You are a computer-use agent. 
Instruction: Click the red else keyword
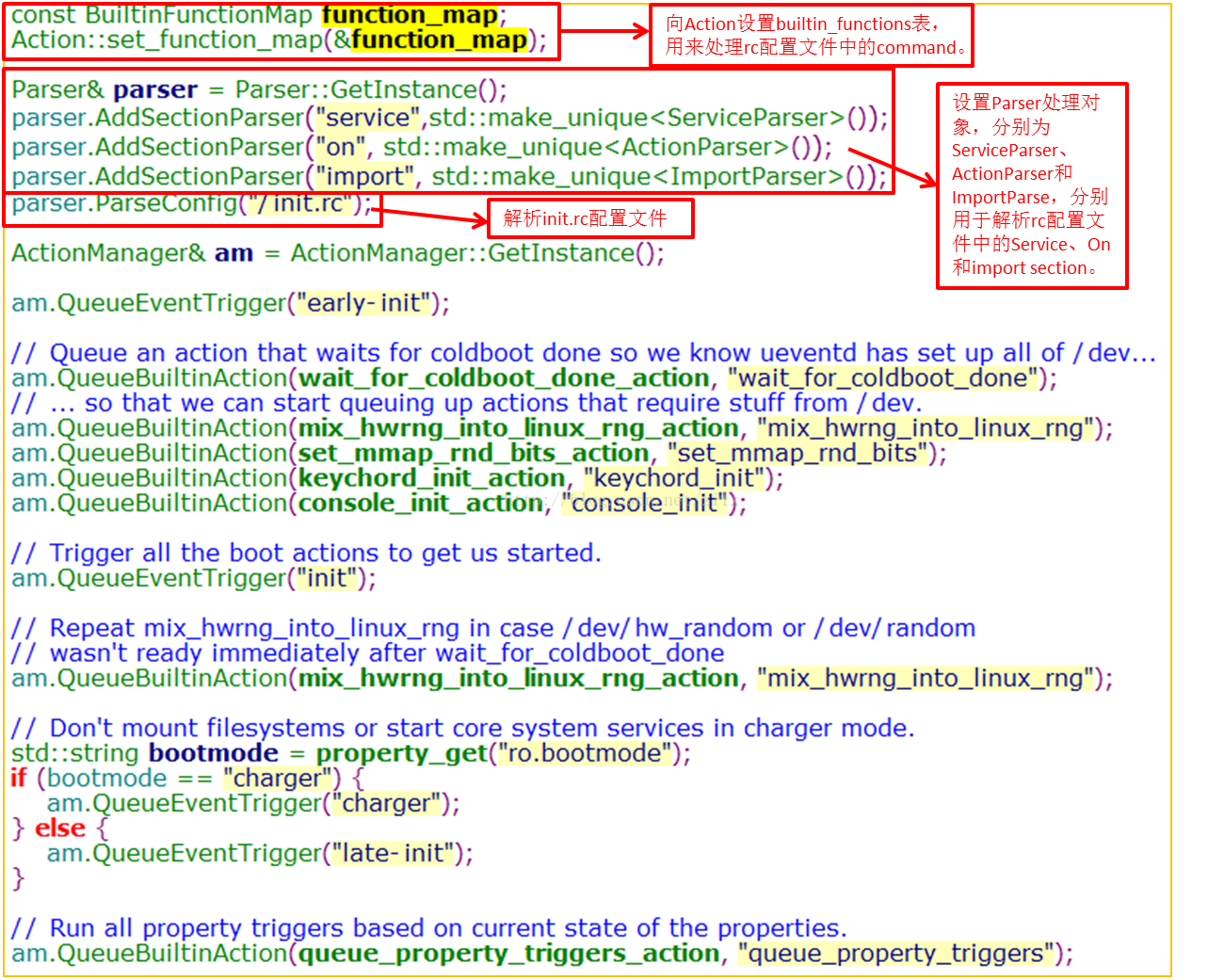(x=60, y=828)
